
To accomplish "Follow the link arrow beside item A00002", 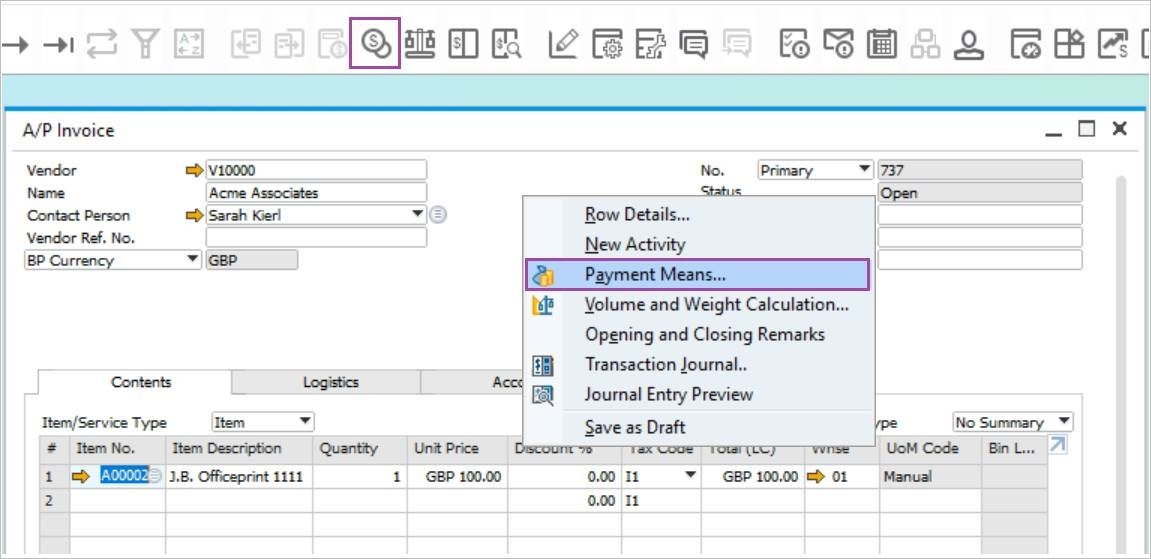I will tap(81, 477).
